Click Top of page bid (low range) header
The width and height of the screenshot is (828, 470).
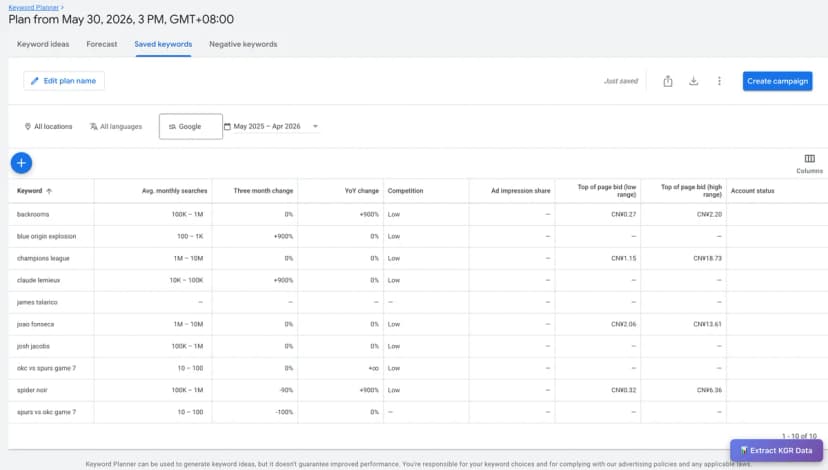(607, 191)
